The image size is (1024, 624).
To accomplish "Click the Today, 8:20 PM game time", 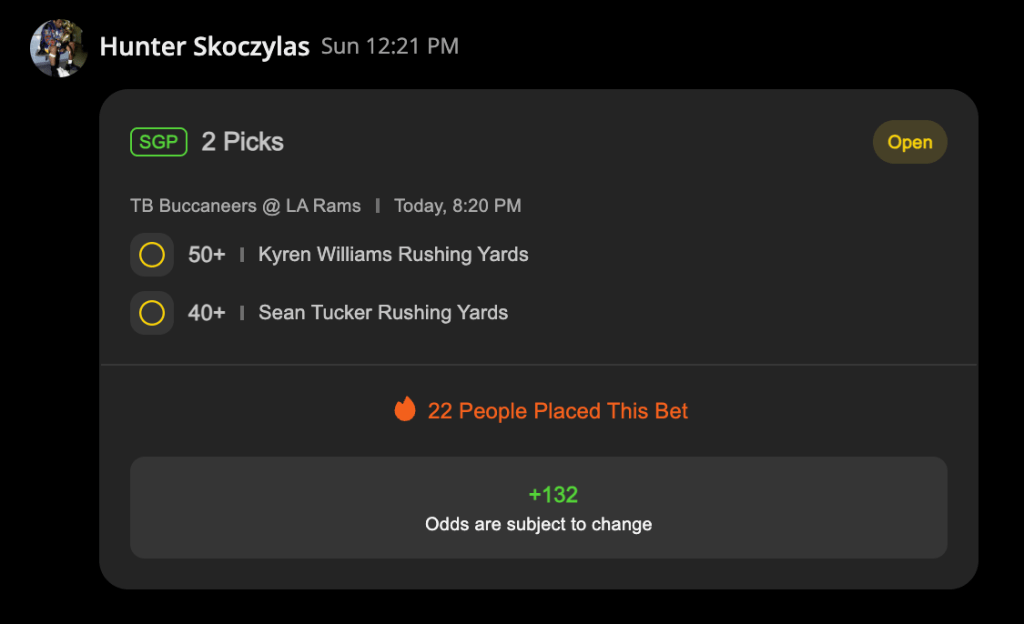I will click(458, 206).
